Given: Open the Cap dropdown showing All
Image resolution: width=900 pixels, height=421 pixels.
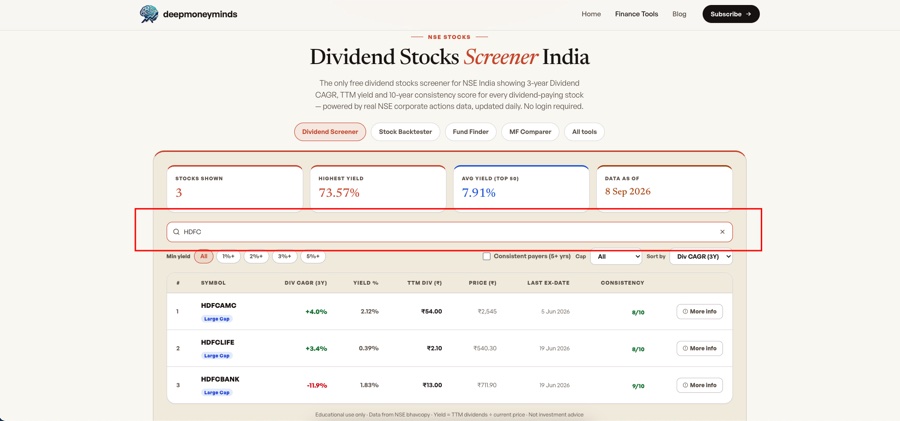Looking at the screenshot, I should (x=616, y=257).
